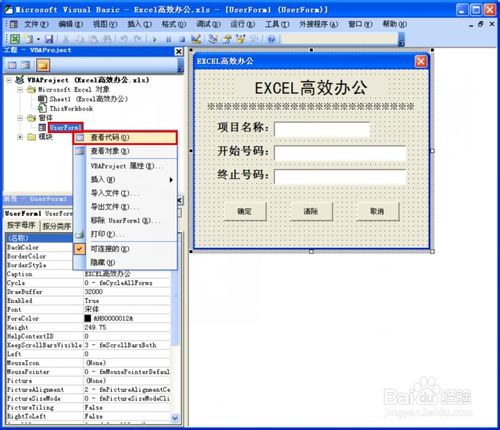Open the 窗口 menu
This screenshot has width=500, height=430.
(x=360, y=24)
